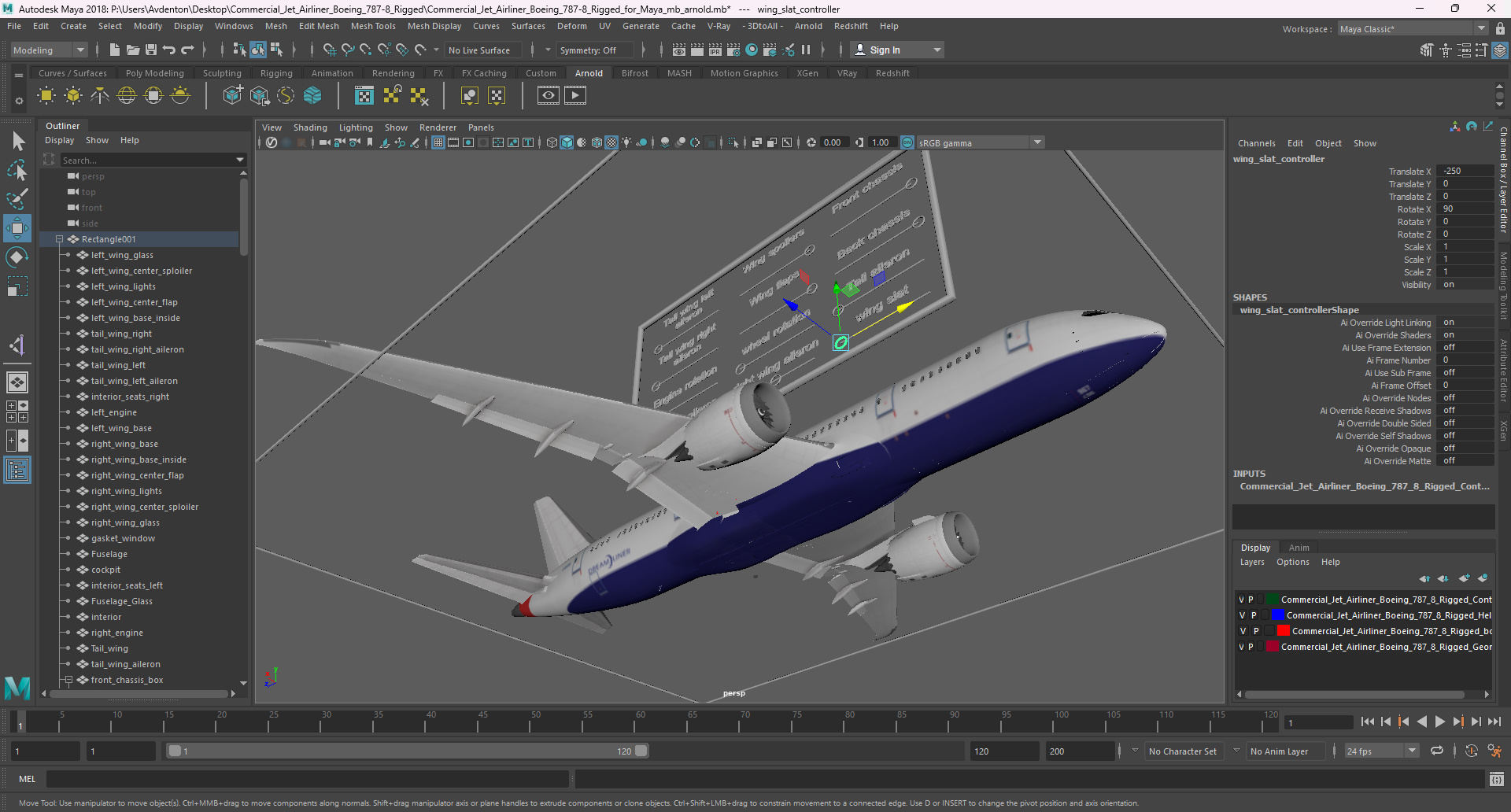
Task: Click the Translate X value field
Action: (x=1465, y=171)
